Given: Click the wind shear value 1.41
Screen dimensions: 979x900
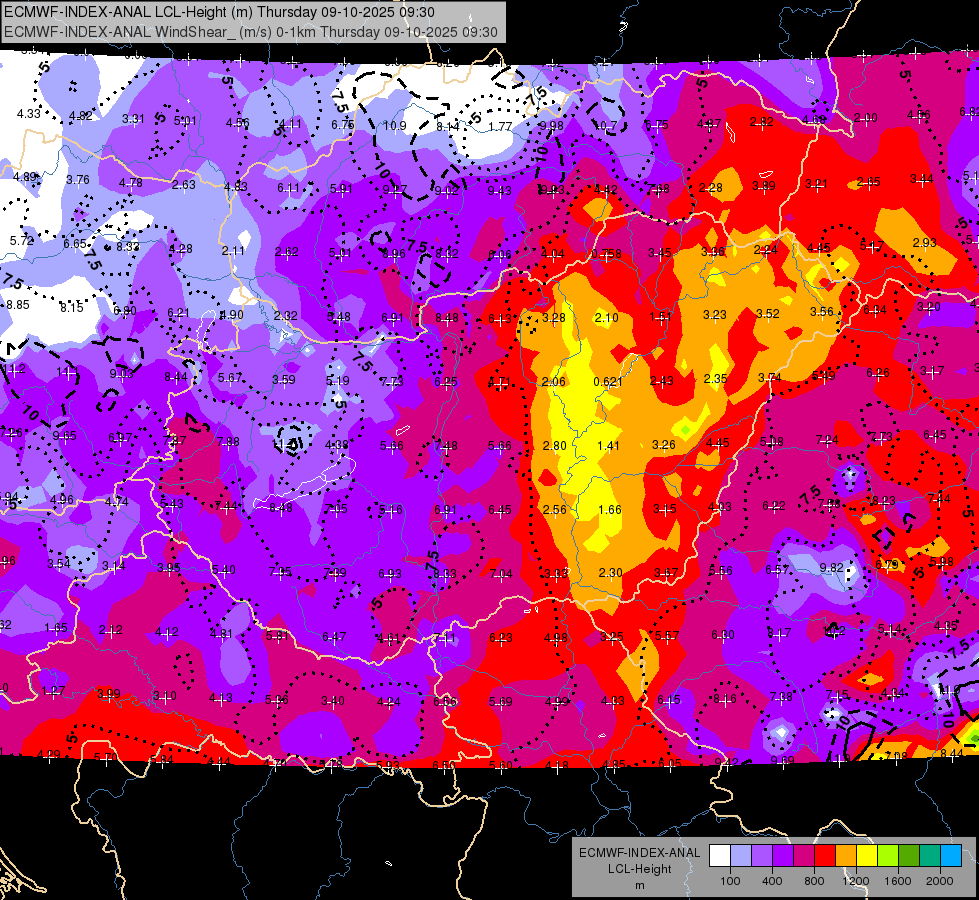Looking at the screenshot, I should (608, 446).
